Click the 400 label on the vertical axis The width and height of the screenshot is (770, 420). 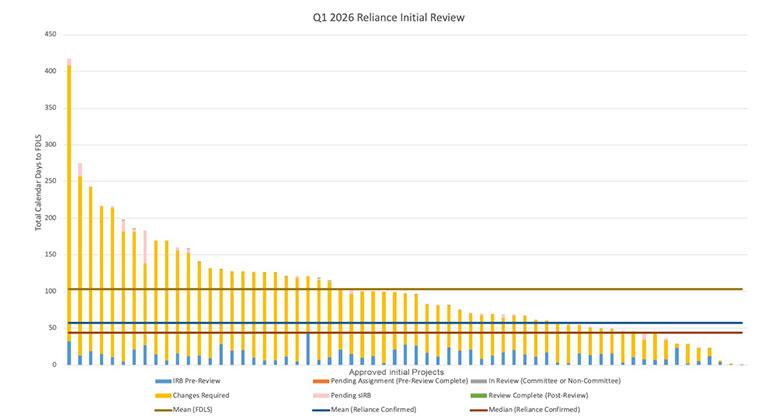coord(49,71)
